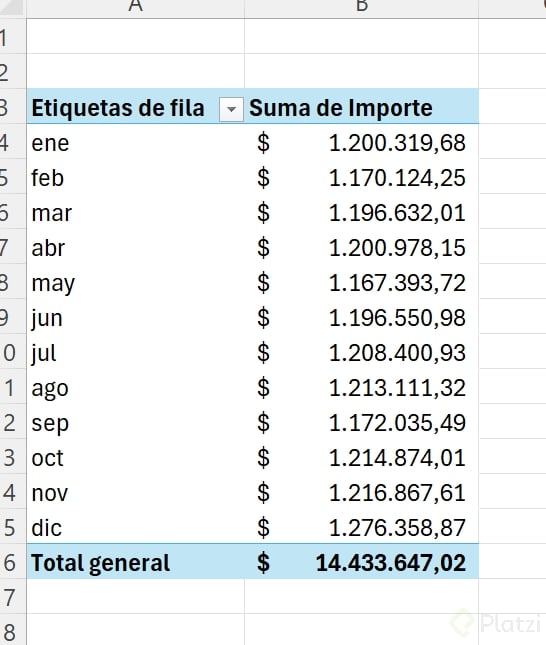
Task: Select the jun amount 1.196.550,98
Action: pyautogui.click(x=362, y=316)
